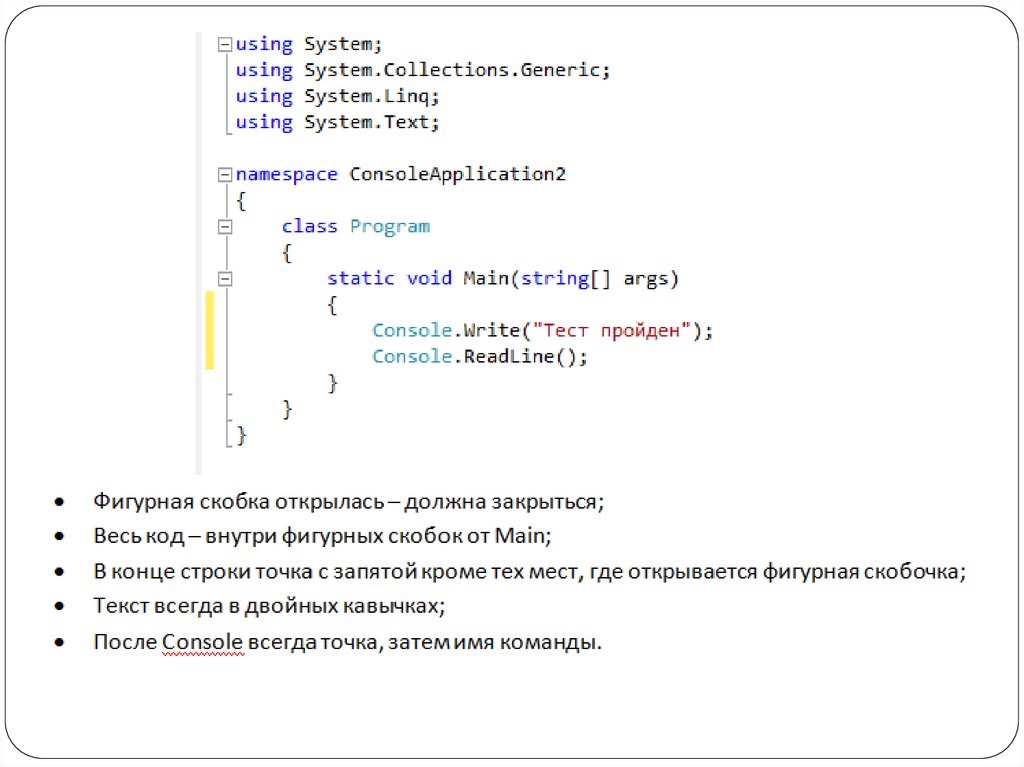Screen dimensions: 1024x767
Task: Click bullet text "Текст всегда в двойных кавычках"
Action: coord(268,606)
